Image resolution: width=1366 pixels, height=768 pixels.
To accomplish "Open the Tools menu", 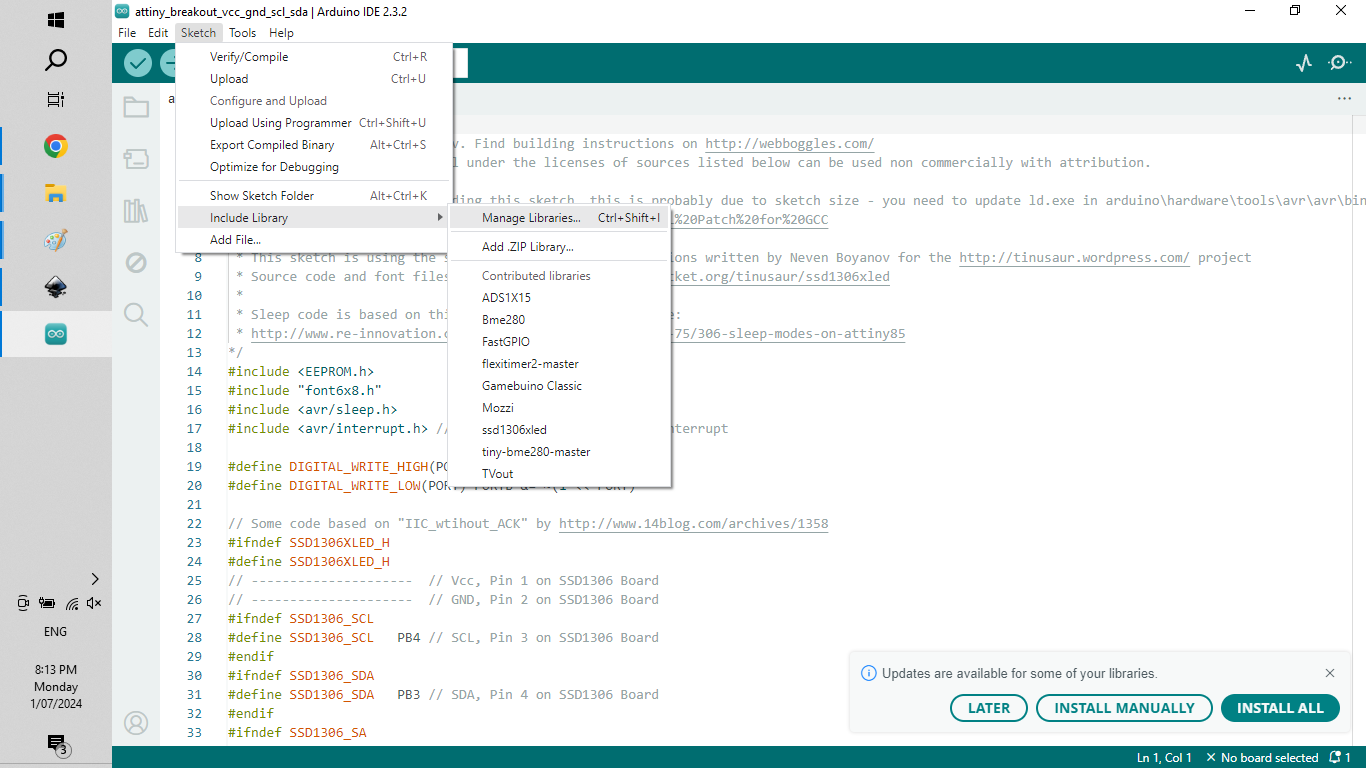I will point(242,33).
